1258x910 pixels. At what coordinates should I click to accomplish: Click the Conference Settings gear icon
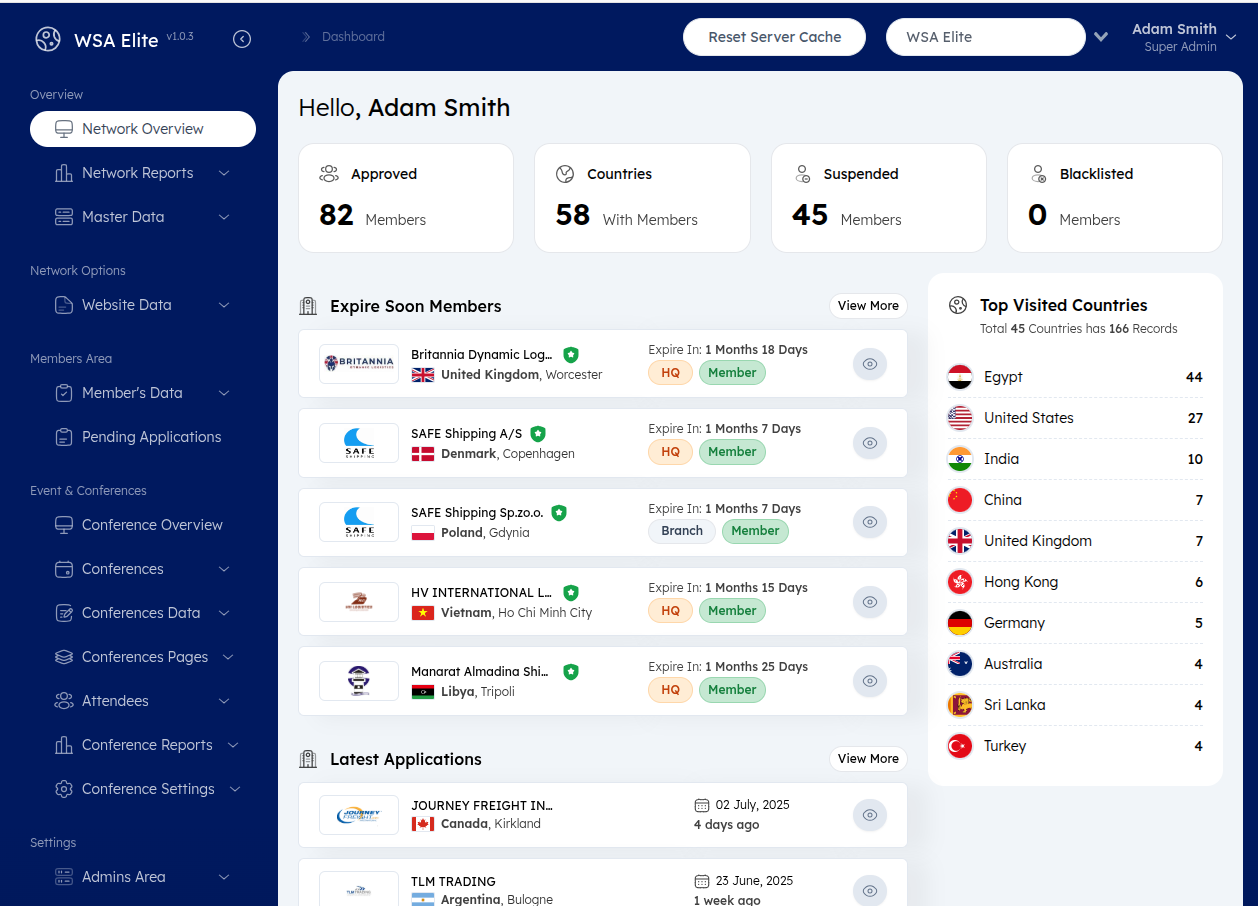[x=64, y=789]
